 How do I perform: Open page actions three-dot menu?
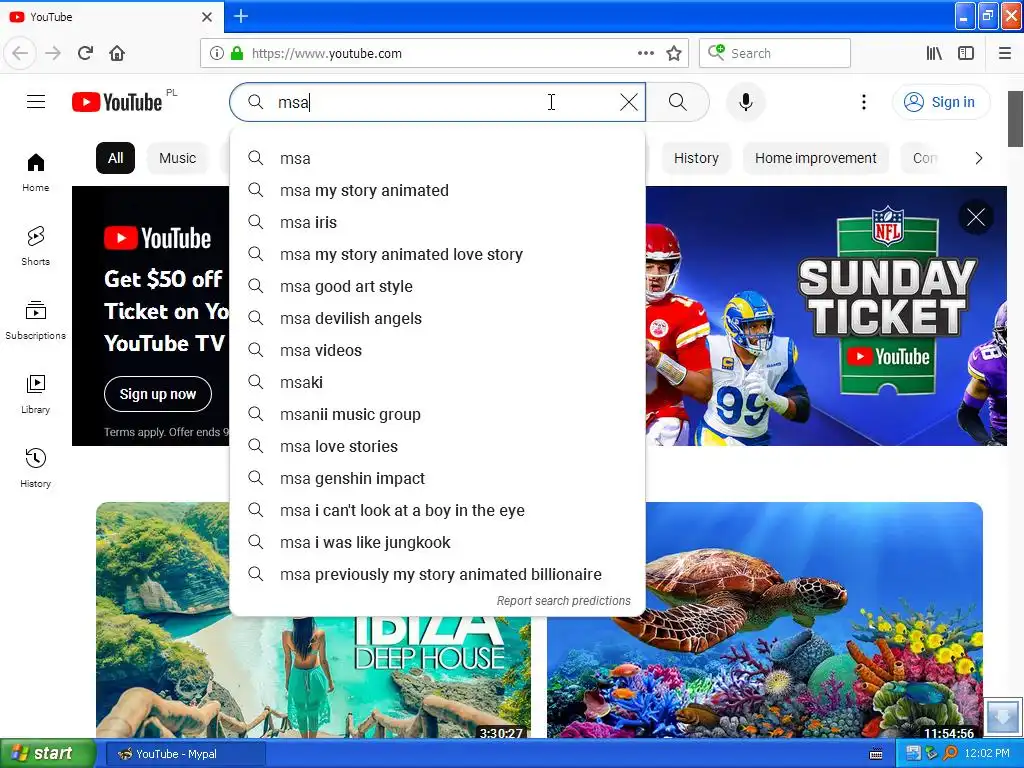[645, 53]
